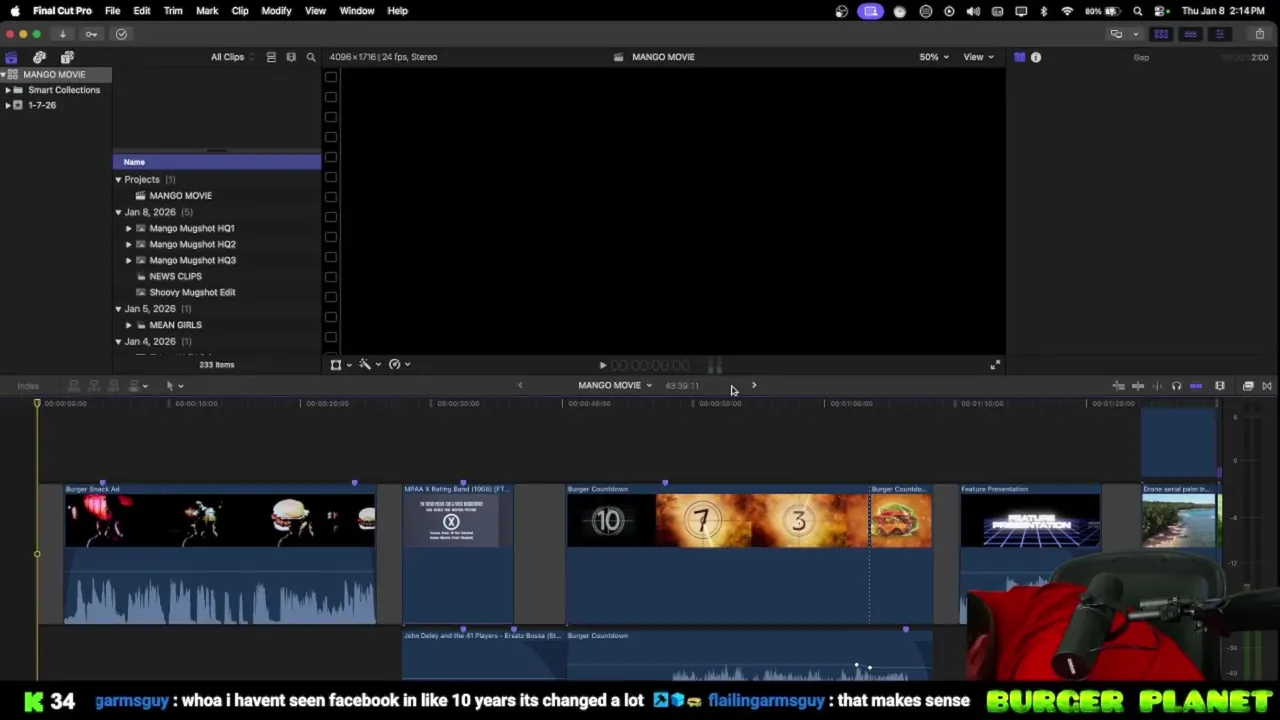Toggle the Inspector panel visibility button

(1219, 34)
